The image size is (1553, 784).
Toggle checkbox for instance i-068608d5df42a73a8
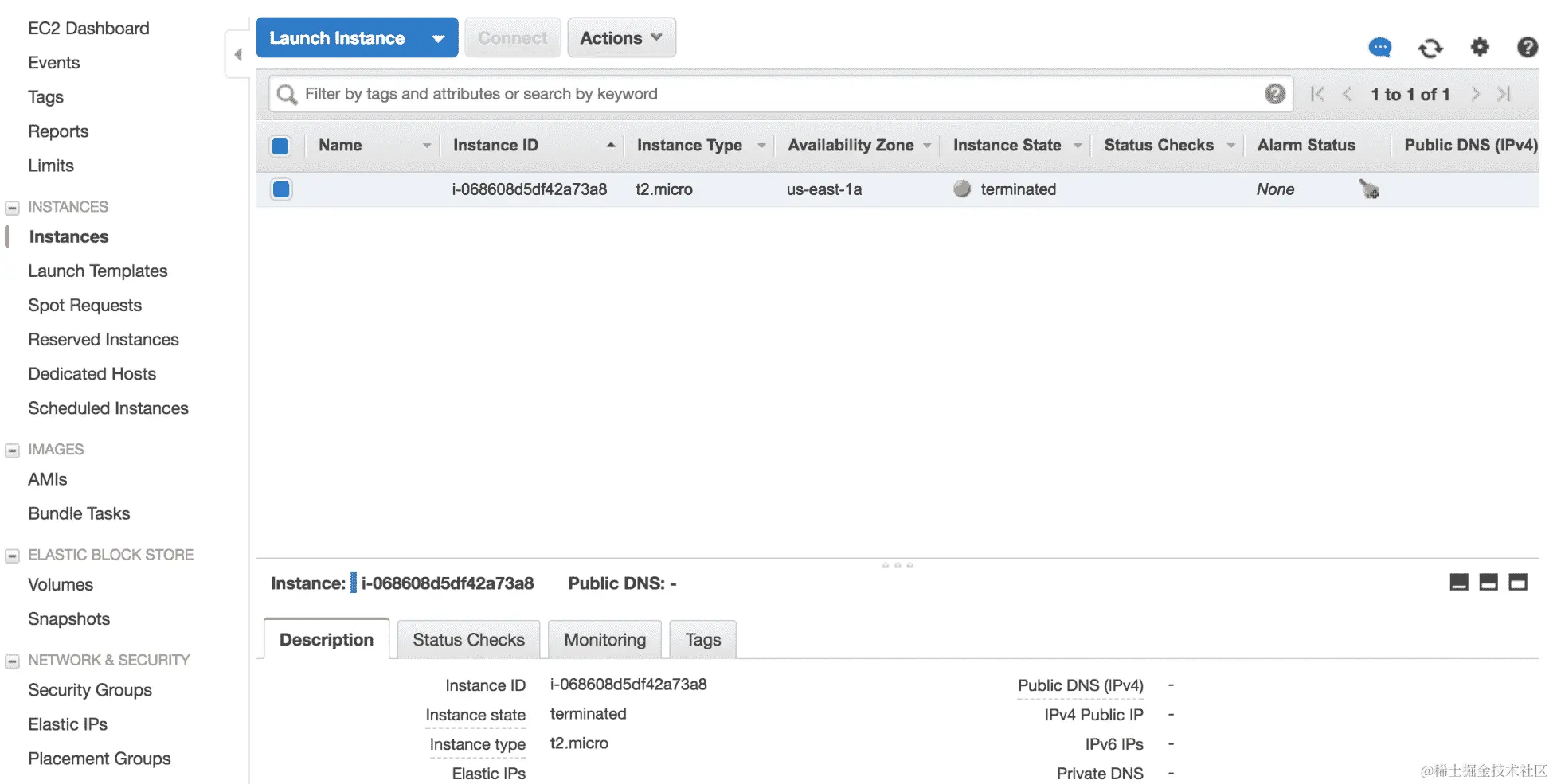pyautogui.click(x=281, y=189)
